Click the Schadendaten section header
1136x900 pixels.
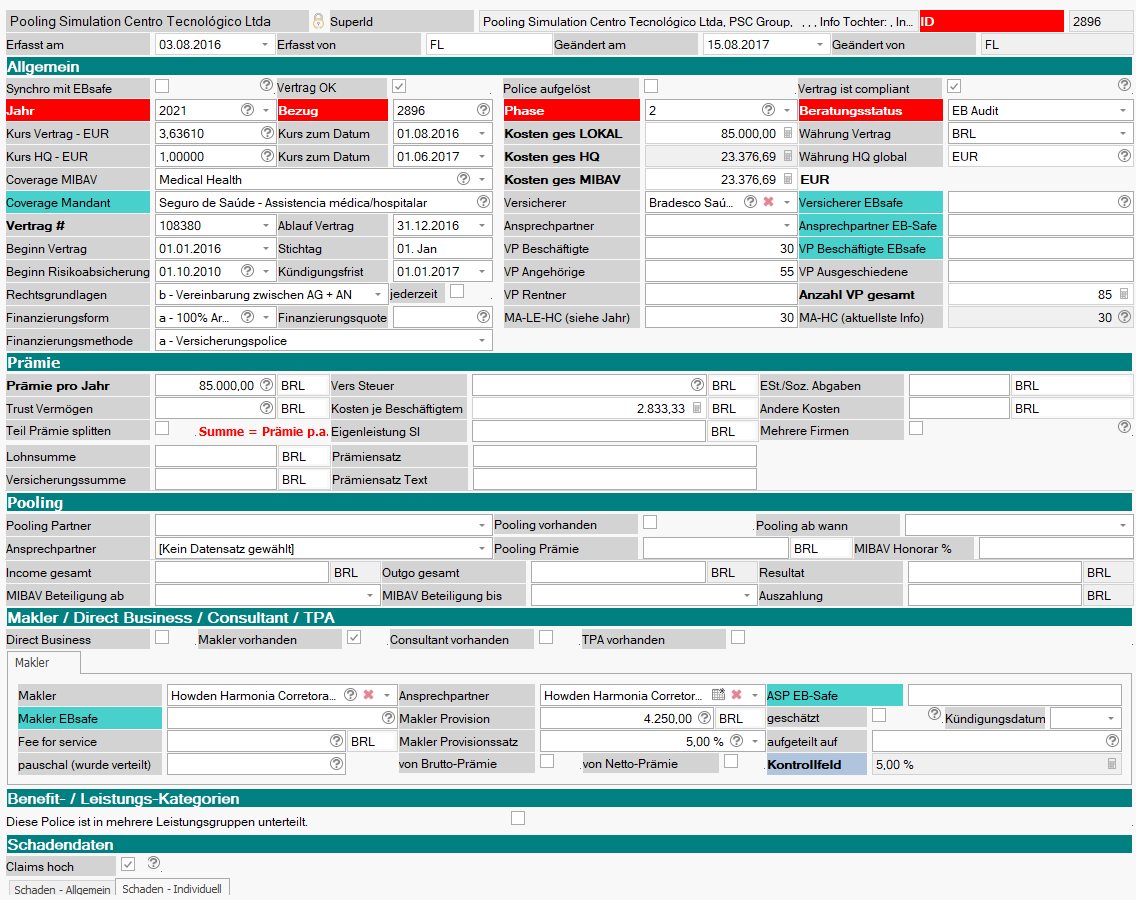click(569, 844)
